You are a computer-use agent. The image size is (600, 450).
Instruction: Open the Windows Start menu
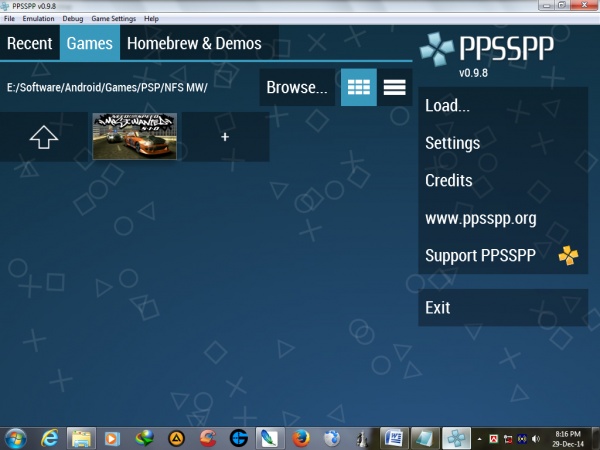pyautogui.click(x=16, y=439)
